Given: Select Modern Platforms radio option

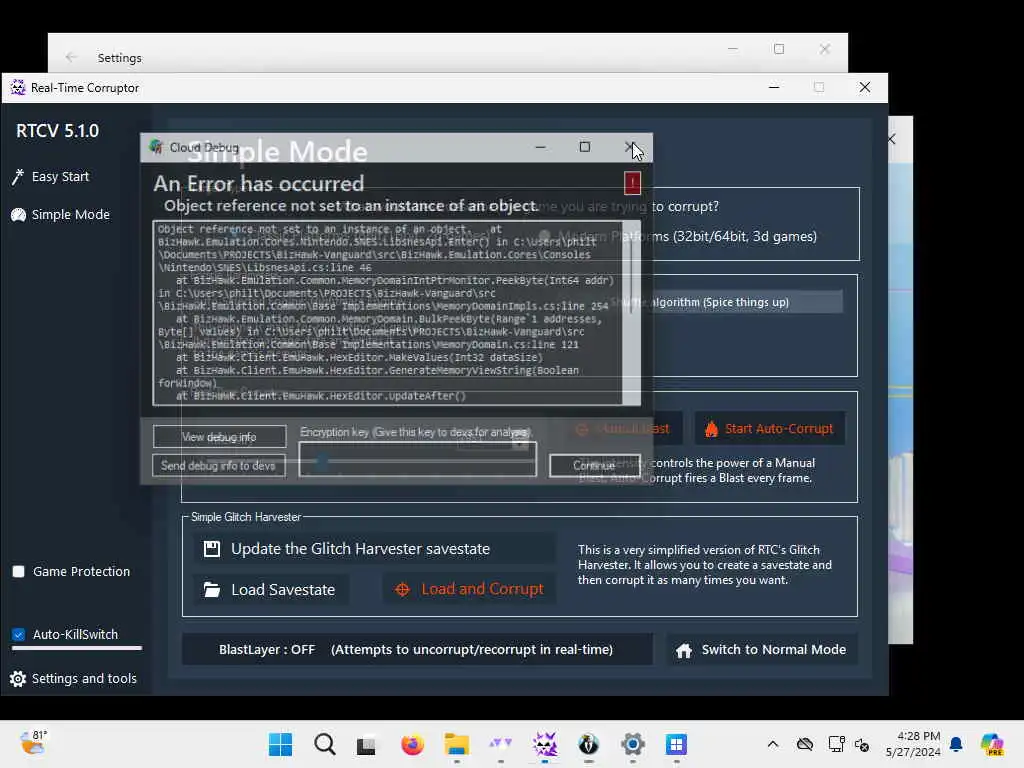Looking at the screenshot, I should pyautogui.click(x=545, y=236).
